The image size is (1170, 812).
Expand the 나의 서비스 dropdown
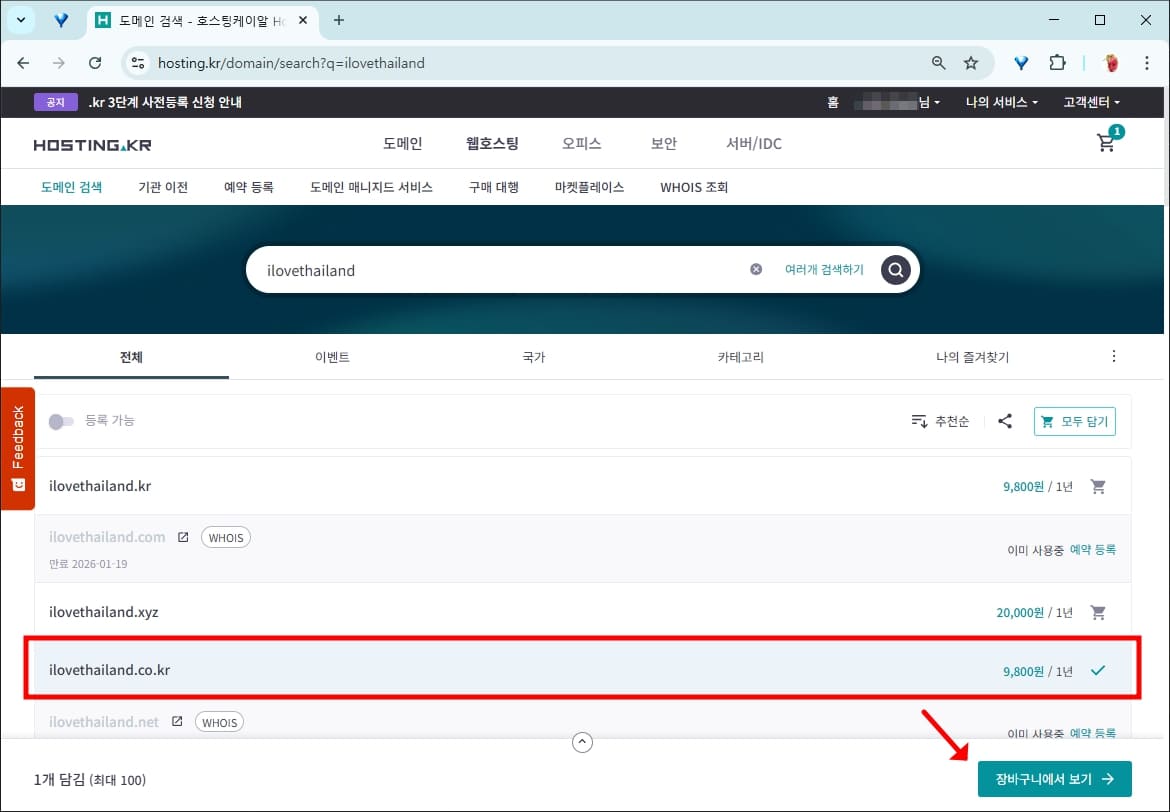click(1001, 102)
